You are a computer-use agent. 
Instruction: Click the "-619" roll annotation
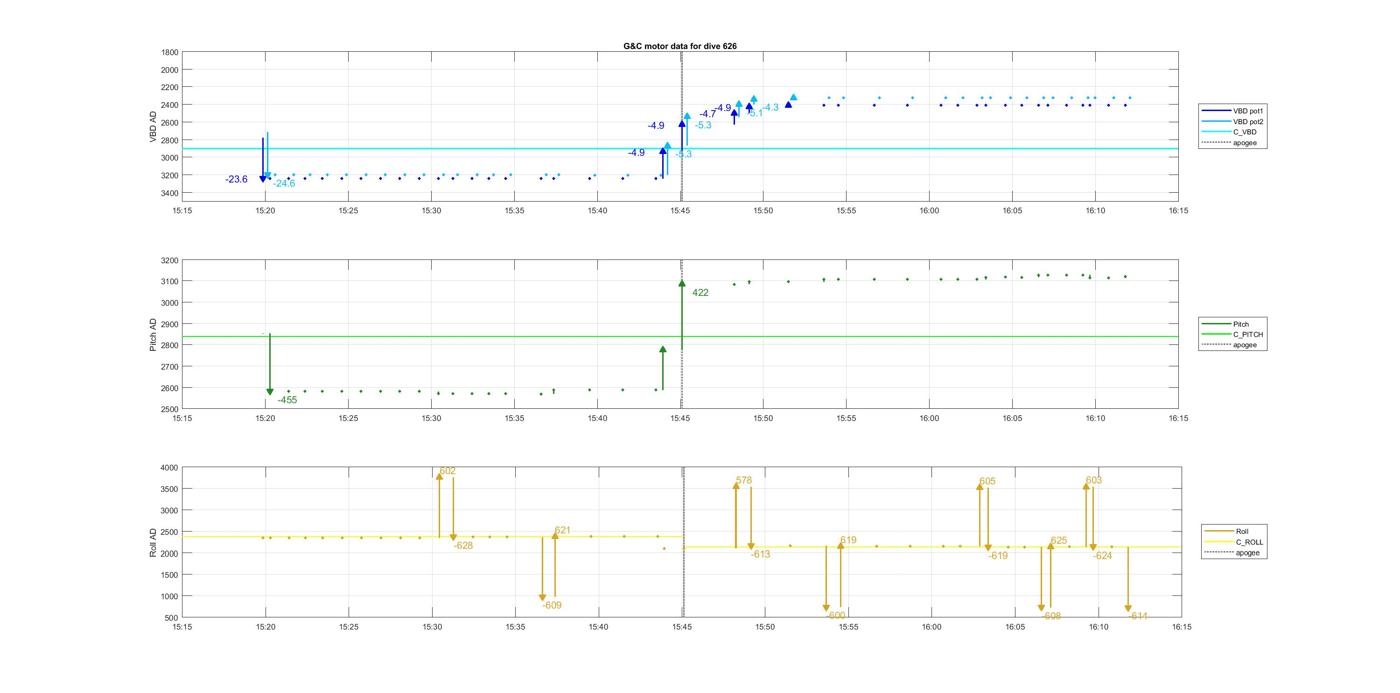point(998,556)
